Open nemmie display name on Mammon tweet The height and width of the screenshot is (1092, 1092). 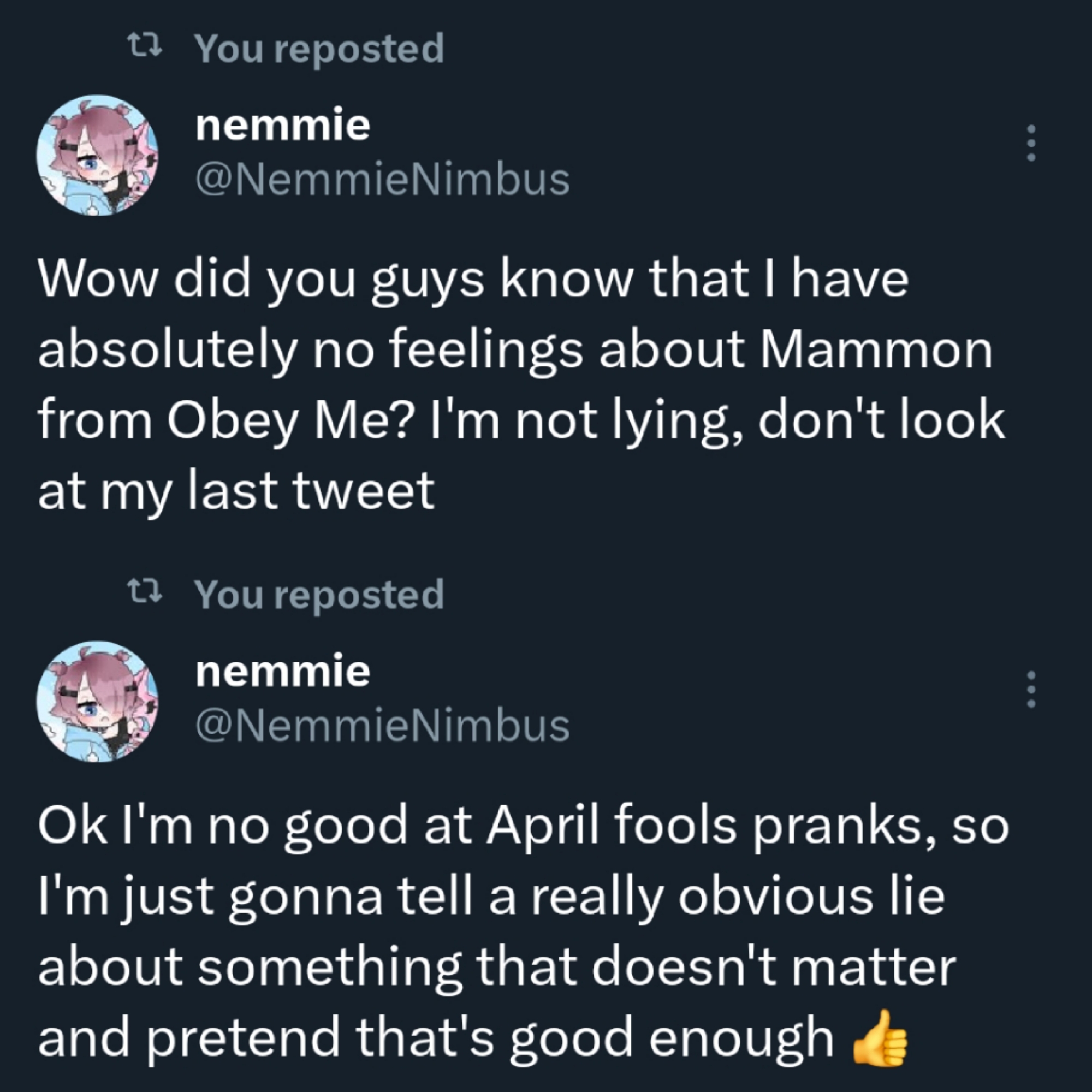click(x=283, y=125)
